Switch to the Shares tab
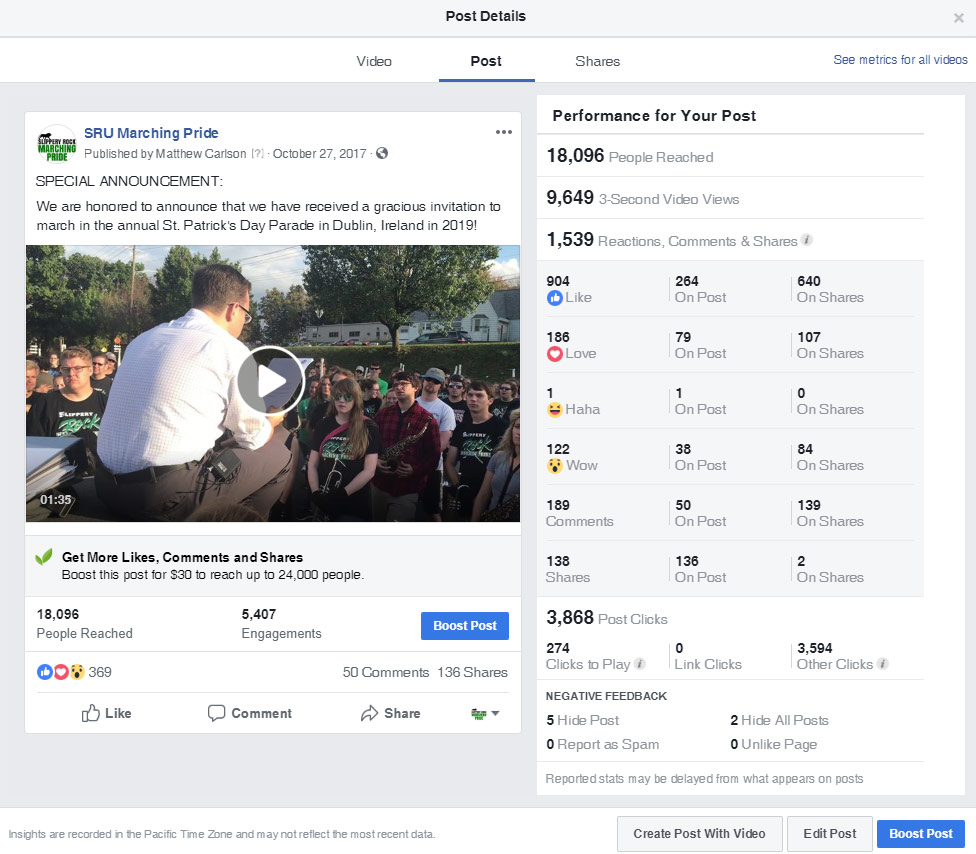This screenshot has height=854, width=976. click(597, 61)
